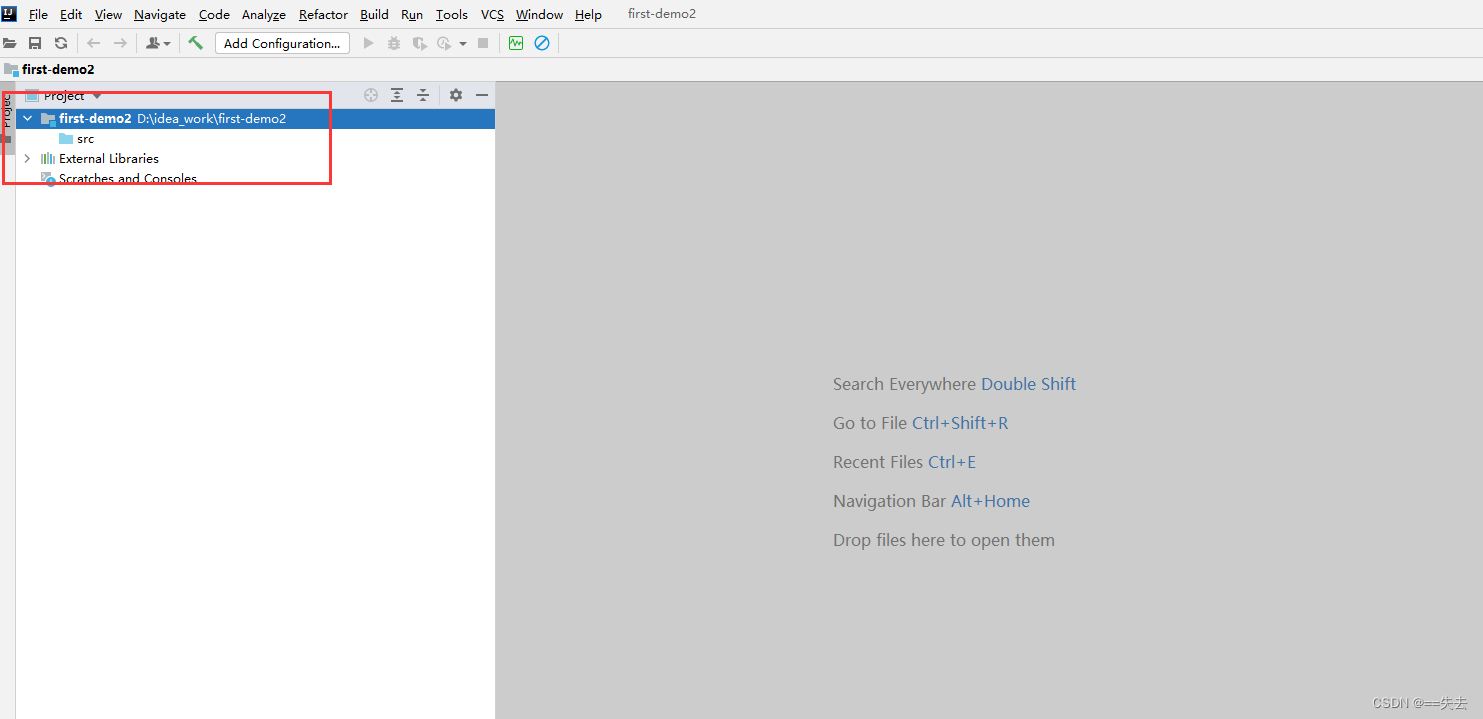This screenshot has width=1483, height=719.
Task: Select the first-demo2 project root row
Action: tap(255, 118)
